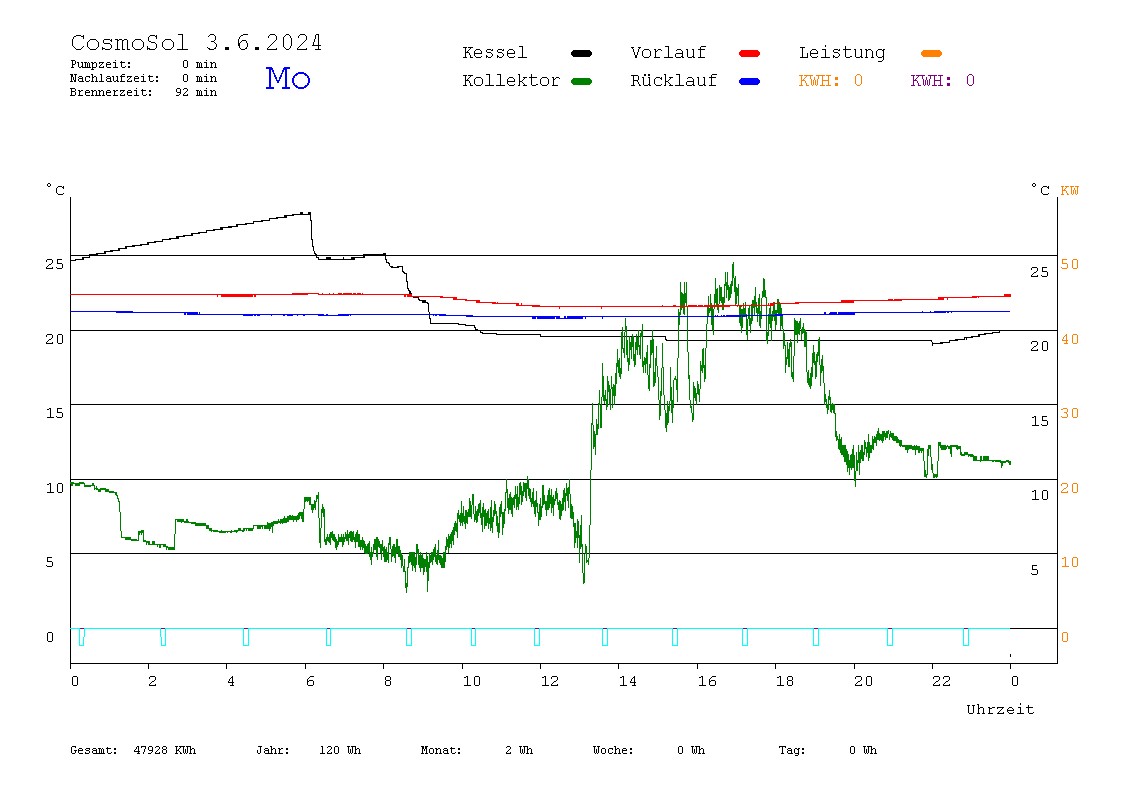Click the 'Monat: 2 Wh' value
Image resolution: width=1148 pixels, height=812 pixels.
(477, 750)
